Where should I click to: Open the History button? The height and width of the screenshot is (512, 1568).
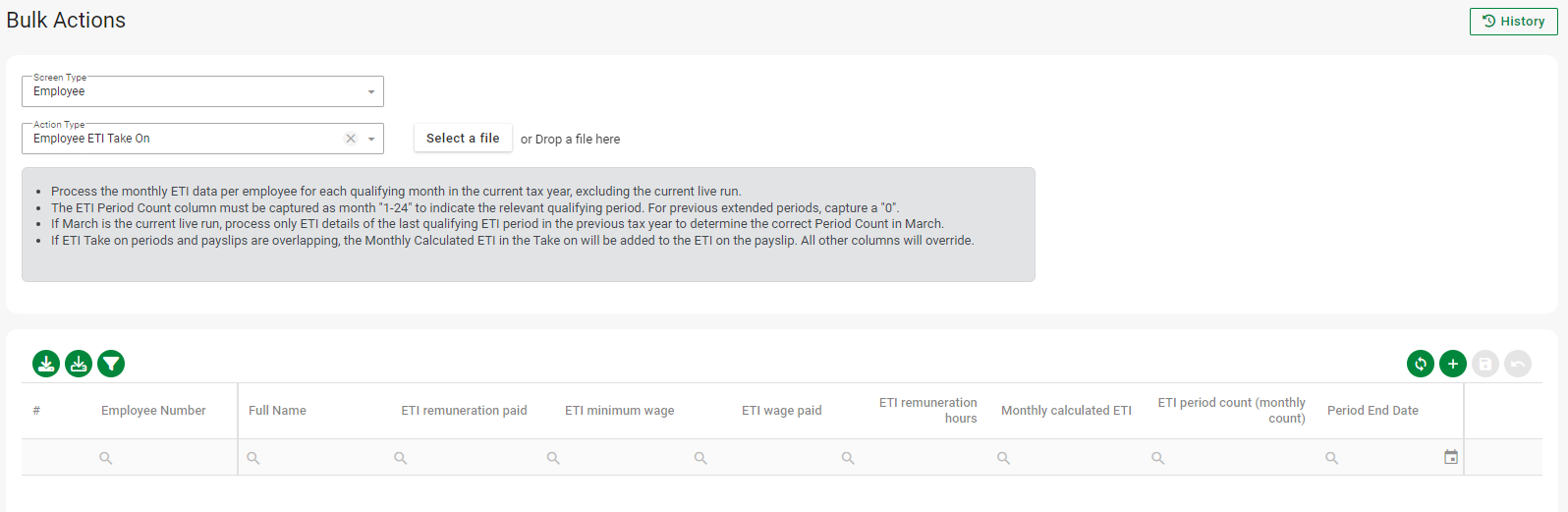click(x=1513, y=22)
